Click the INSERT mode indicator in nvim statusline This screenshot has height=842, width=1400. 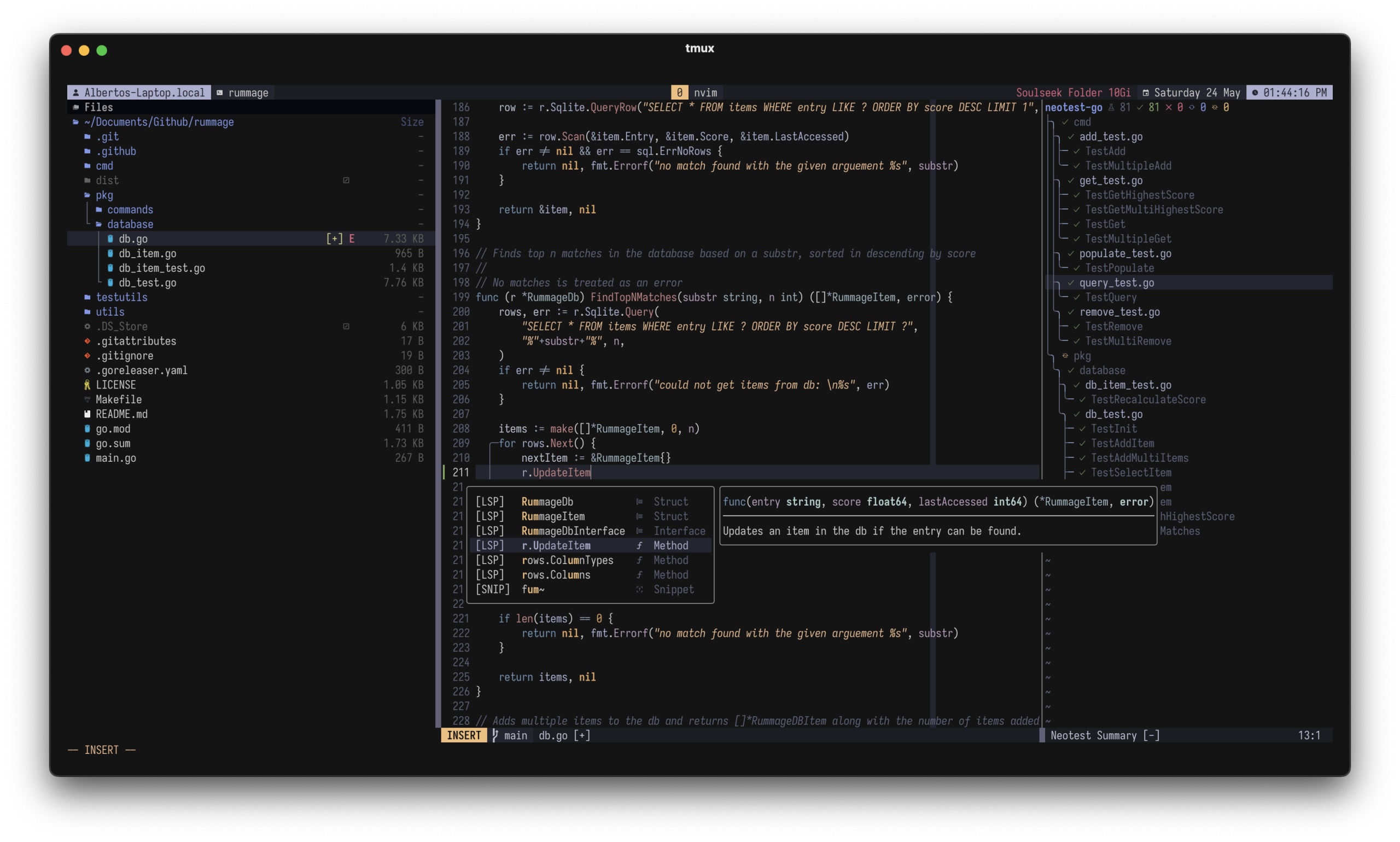pyautogui.click(x=463, y=735)
